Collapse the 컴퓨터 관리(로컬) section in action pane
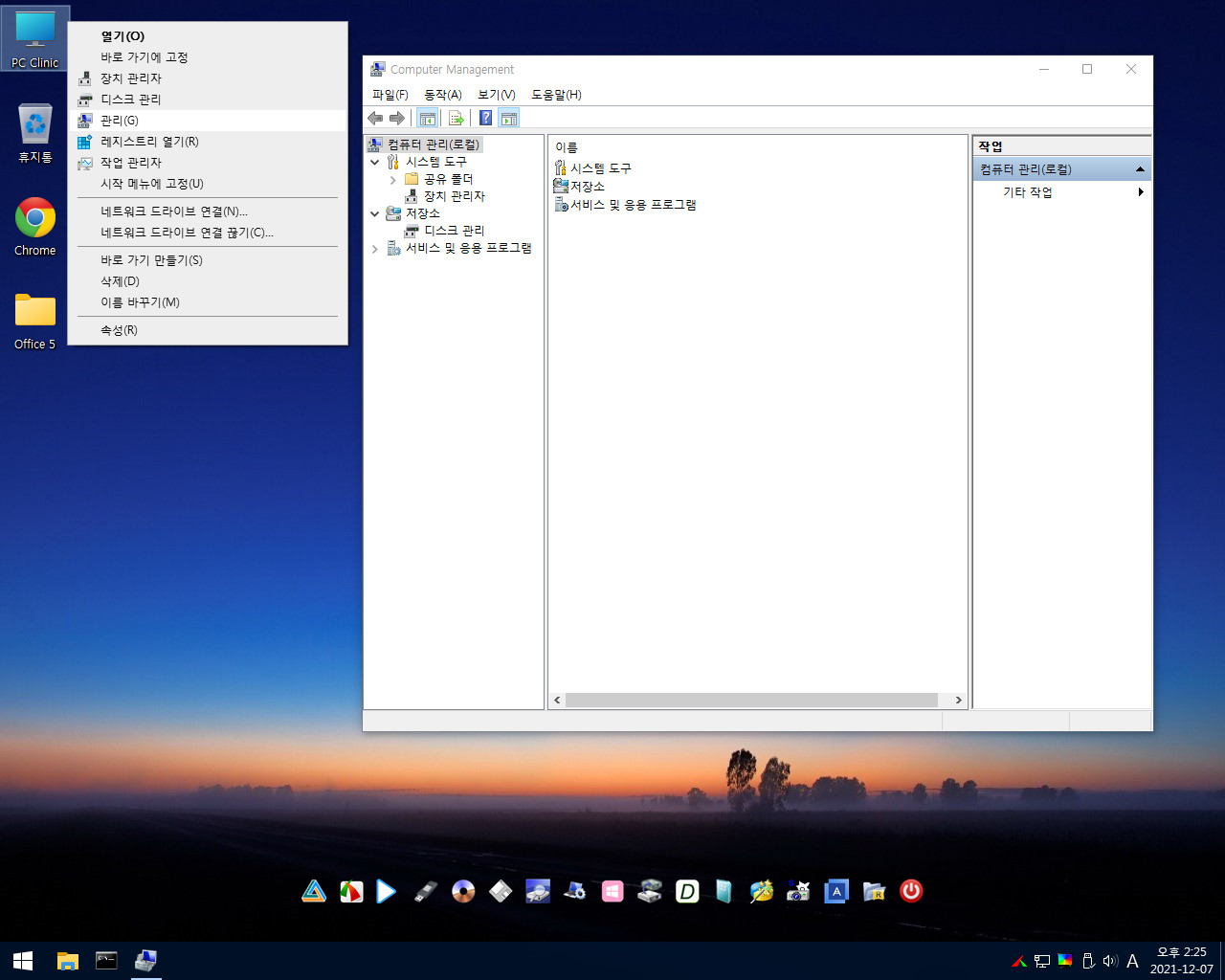Viewport: 1225px width, 980px height. [1140, 169]
